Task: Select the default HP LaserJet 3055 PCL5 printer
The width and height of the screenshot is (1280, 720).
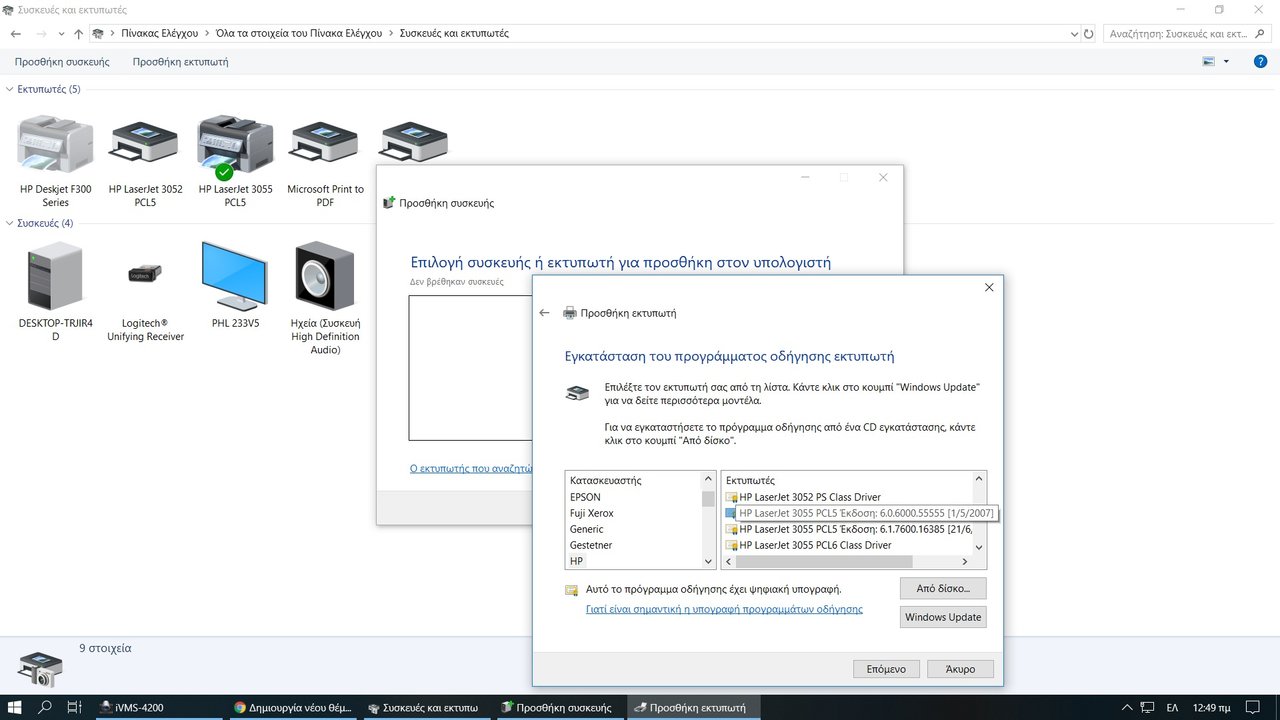Action: [235, 160]
